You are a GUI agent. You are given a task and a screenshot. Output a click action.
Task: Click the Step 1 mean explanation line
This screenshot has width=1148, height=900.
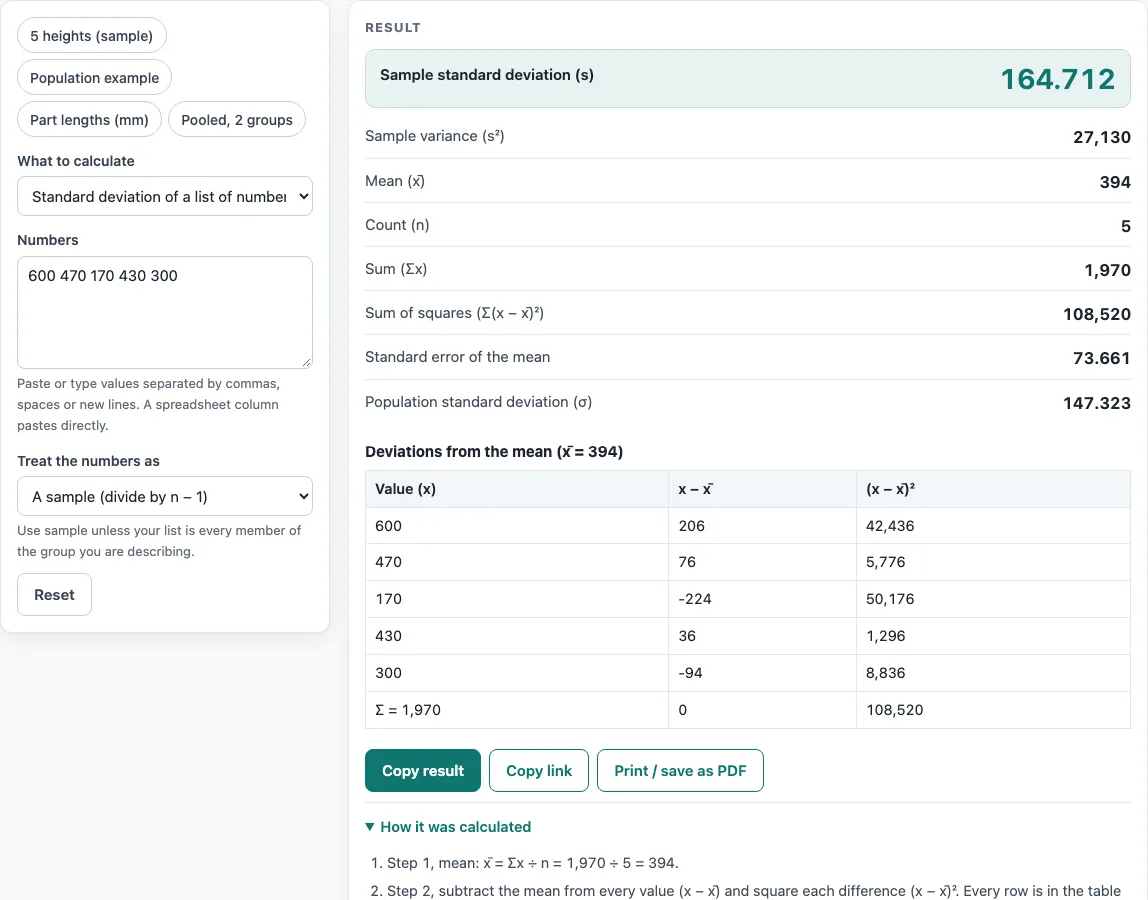coord(532,863)
